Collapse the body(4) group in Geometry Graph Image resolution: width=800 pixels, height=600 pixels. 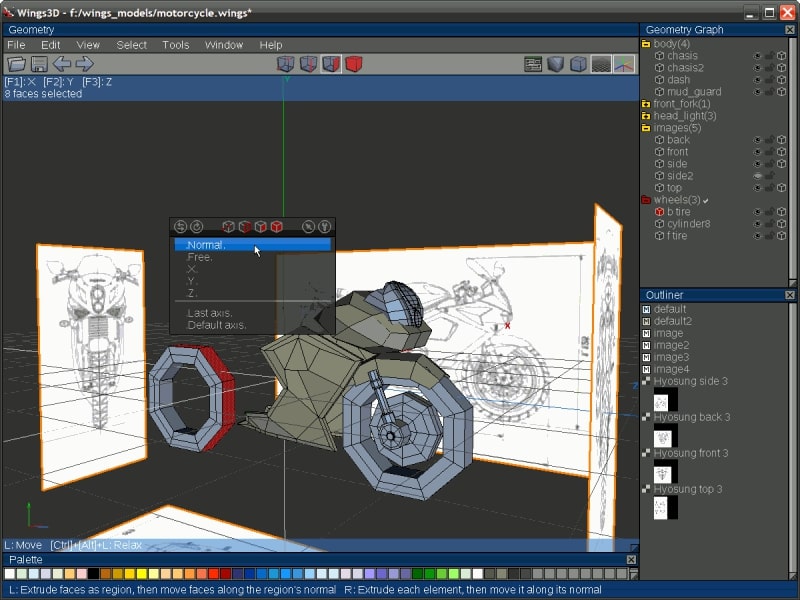(645, 45)
